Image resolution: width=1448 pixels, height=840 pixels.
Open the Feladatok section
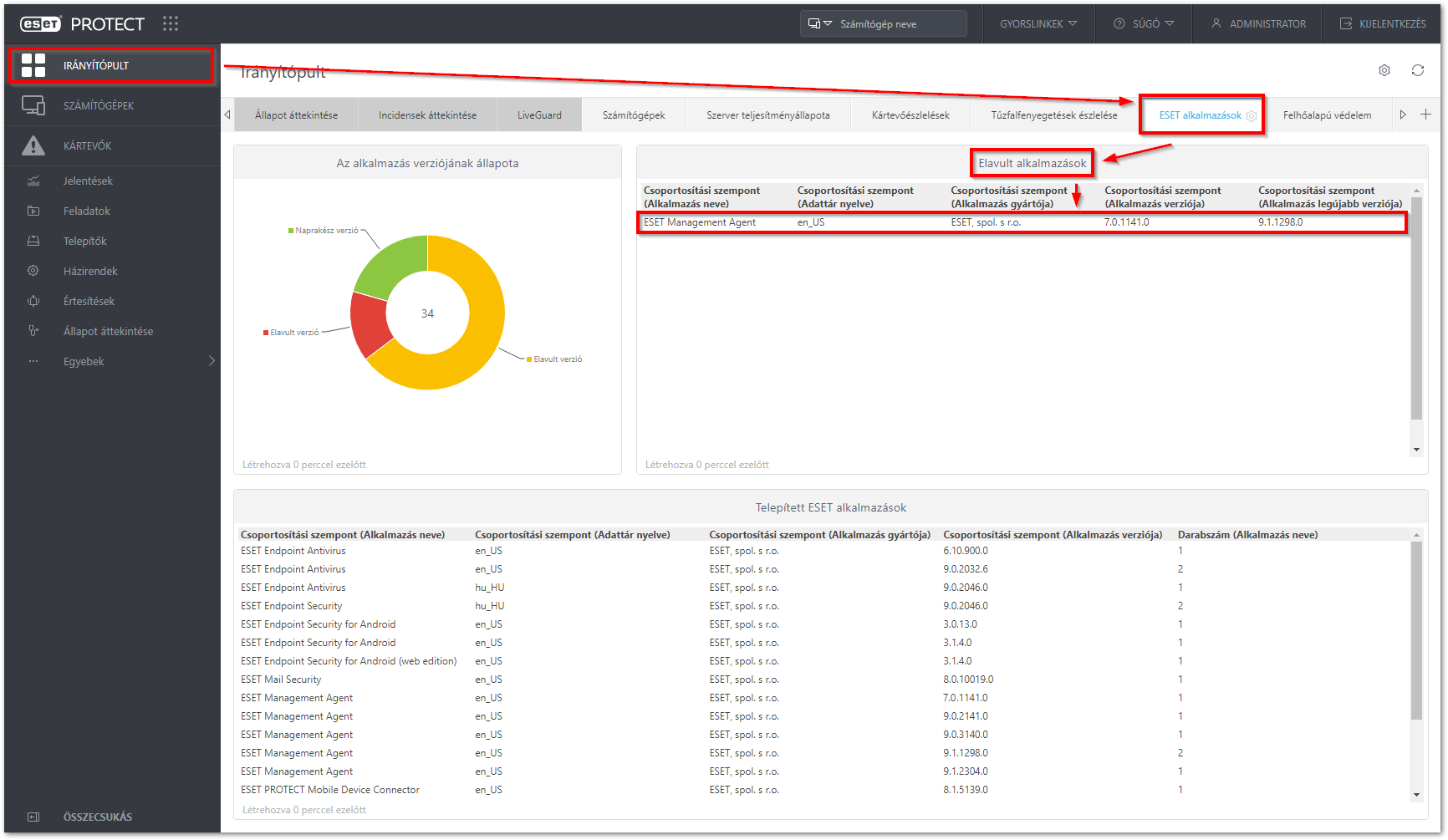click(x=87, y=211)
